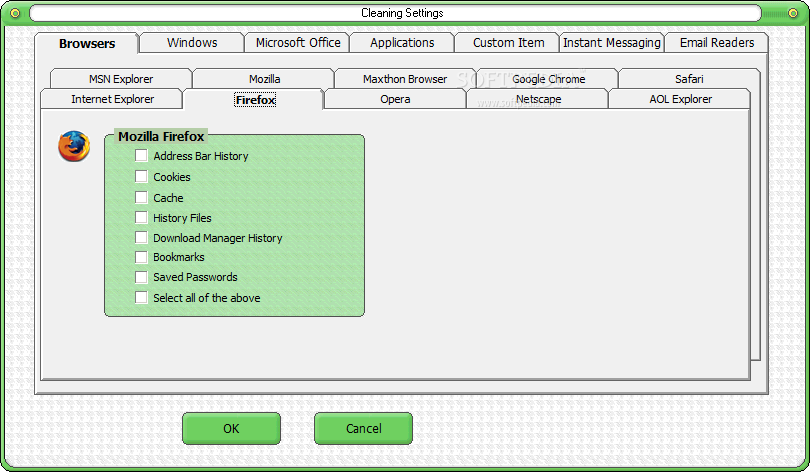Switch to Google Chrome tab

[548, 79]
